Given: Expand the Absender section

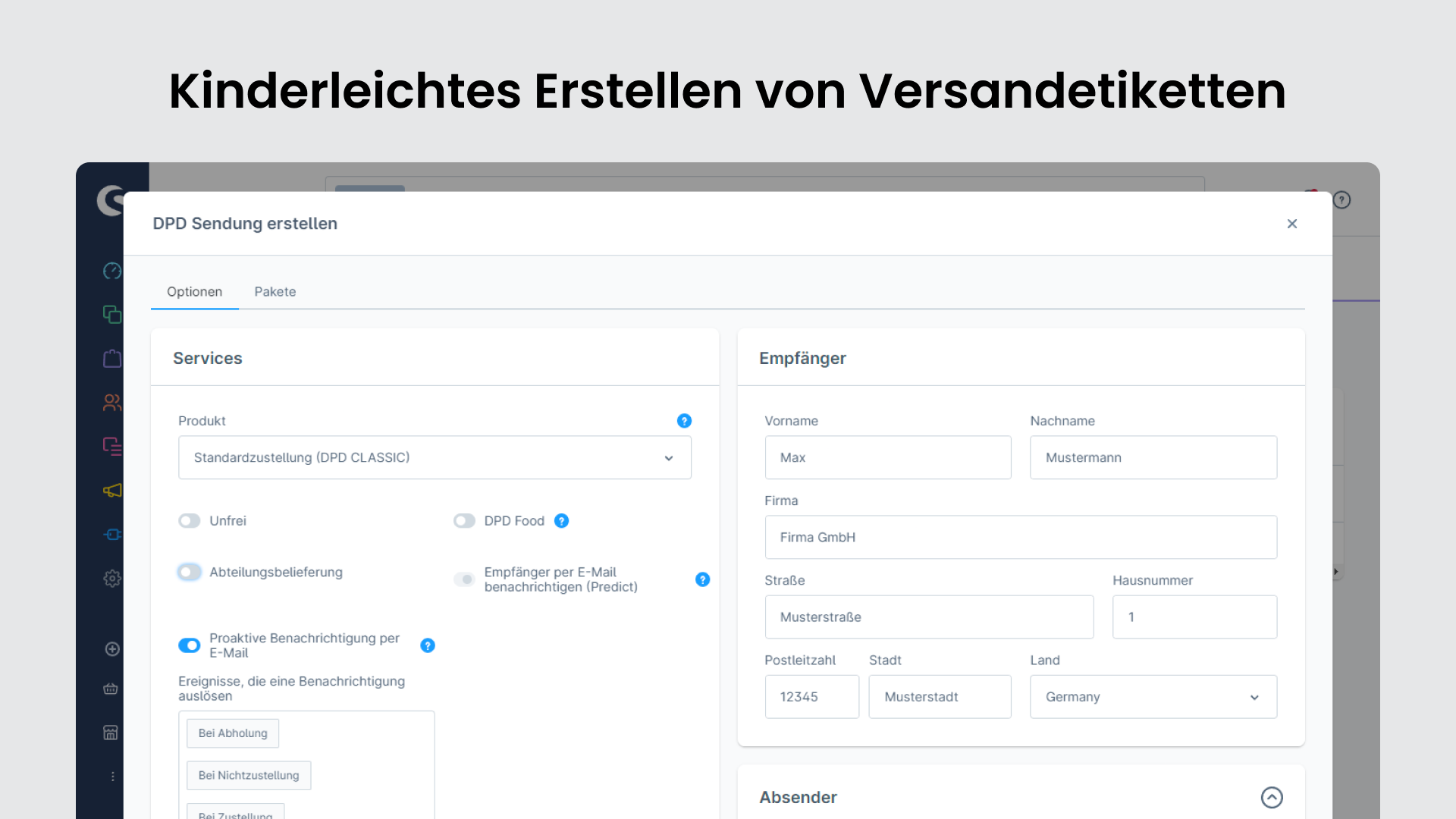Looking at the screenshot, I should pos(1272,798).
